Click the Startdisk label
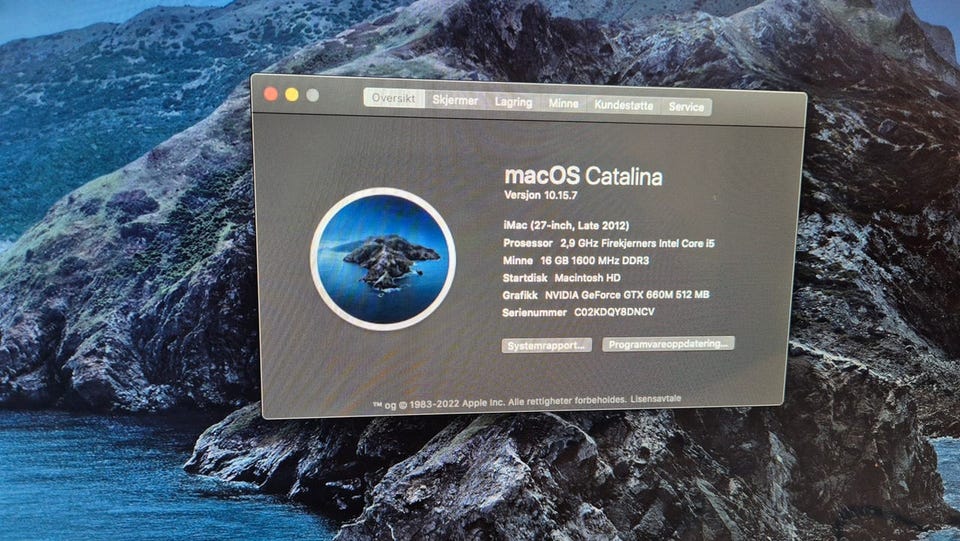Screen dimensions: 960x541 click(525, 278)
